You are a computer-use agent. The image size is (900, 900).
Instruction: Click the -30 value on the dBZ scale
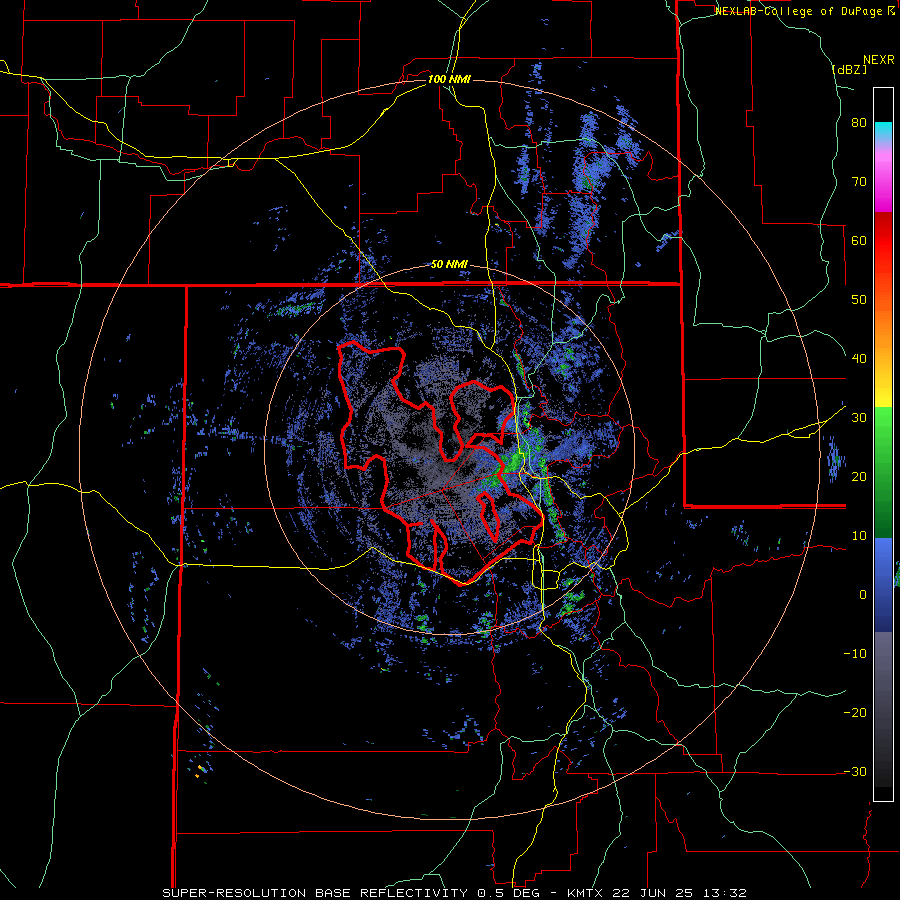(855, 772)
